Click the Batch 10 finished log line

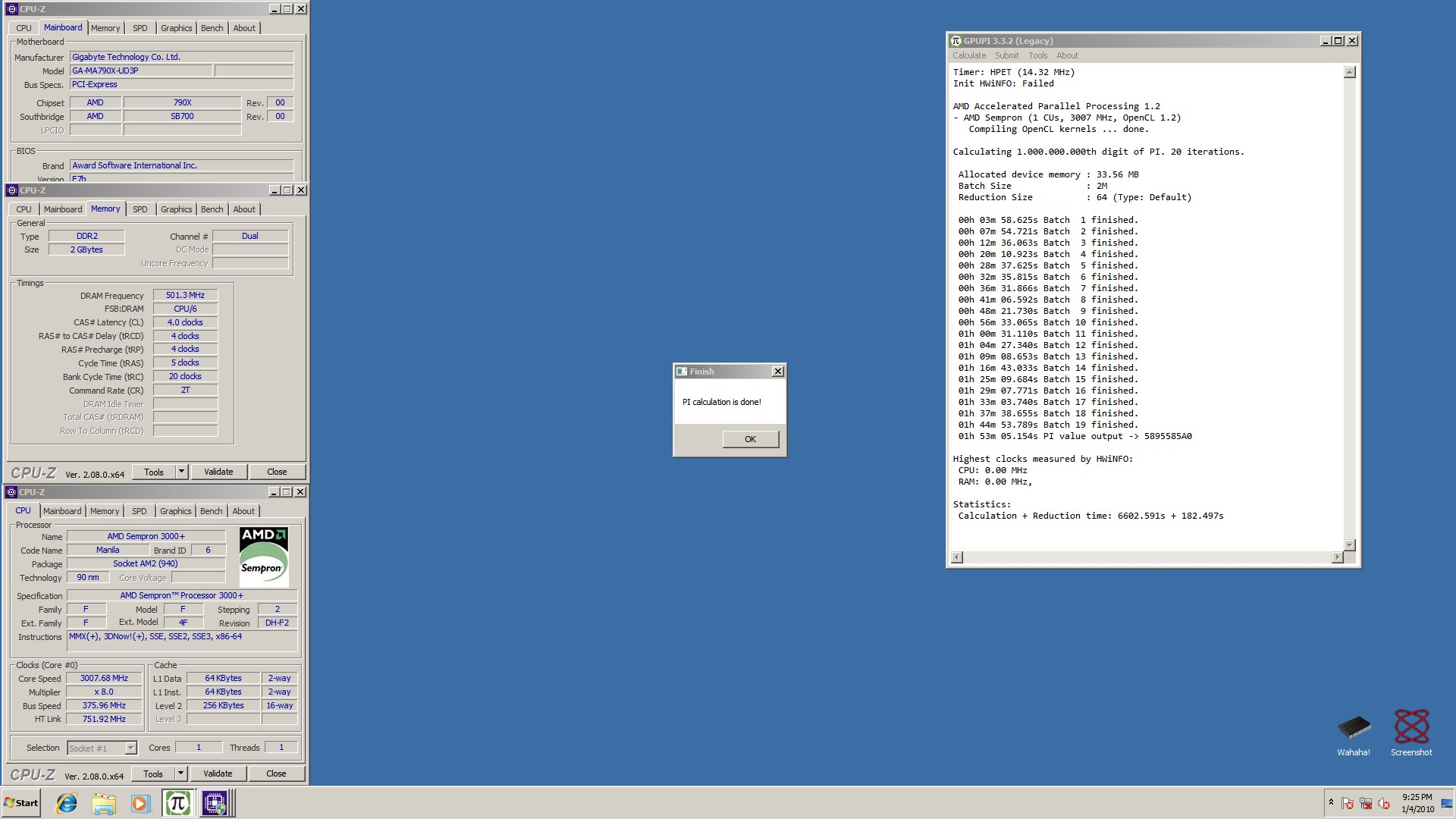[1048, 322]
